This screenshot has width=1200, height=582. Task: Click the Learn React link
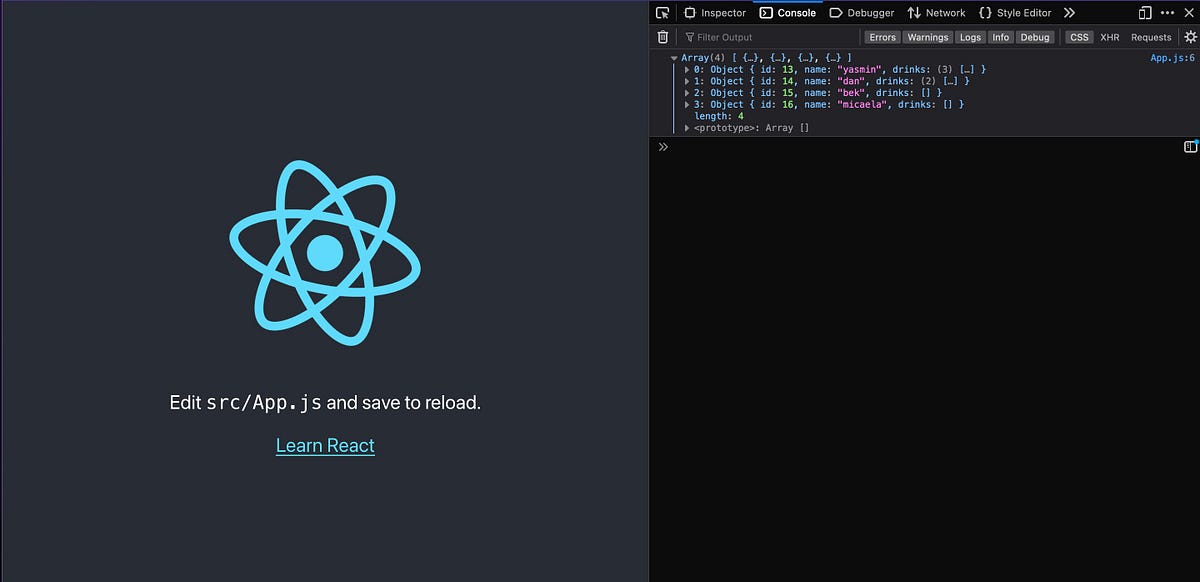click(x=325, y=445)
